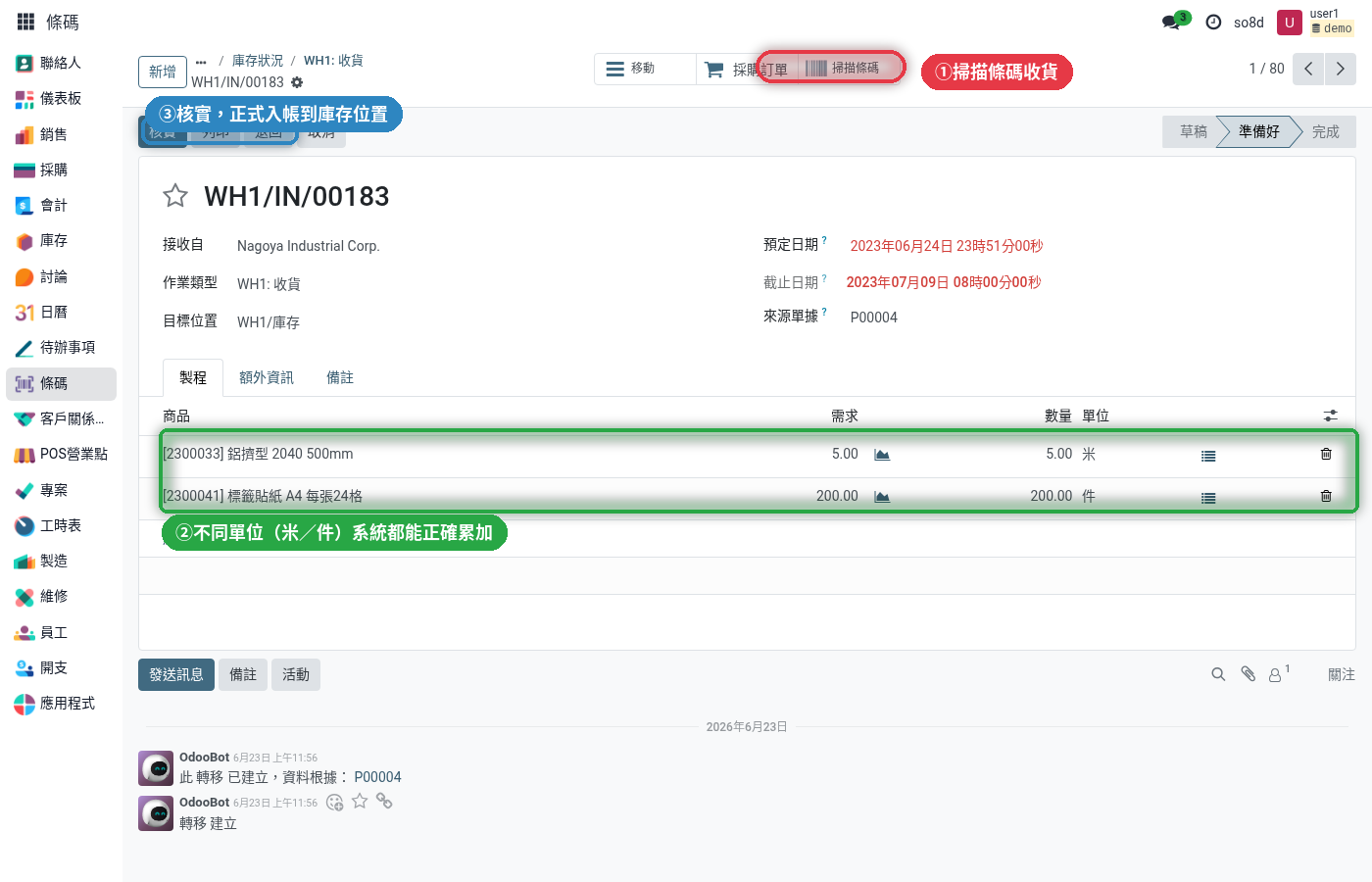Switch to 額外資訊 tab
This screenshot has width=1372, height=882.
(267, 377)
